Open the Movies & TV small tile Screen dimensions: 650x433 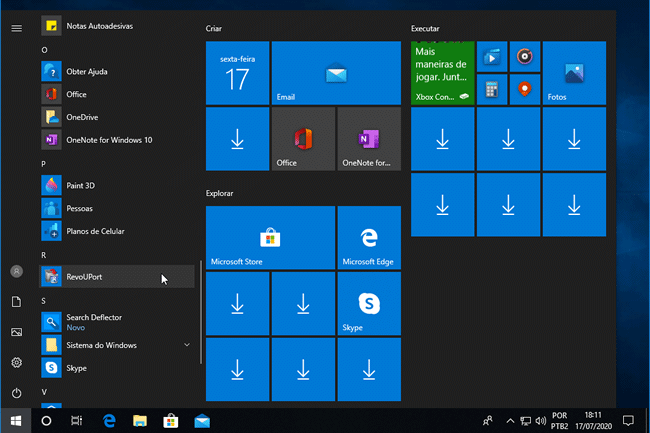coord(491,57)
